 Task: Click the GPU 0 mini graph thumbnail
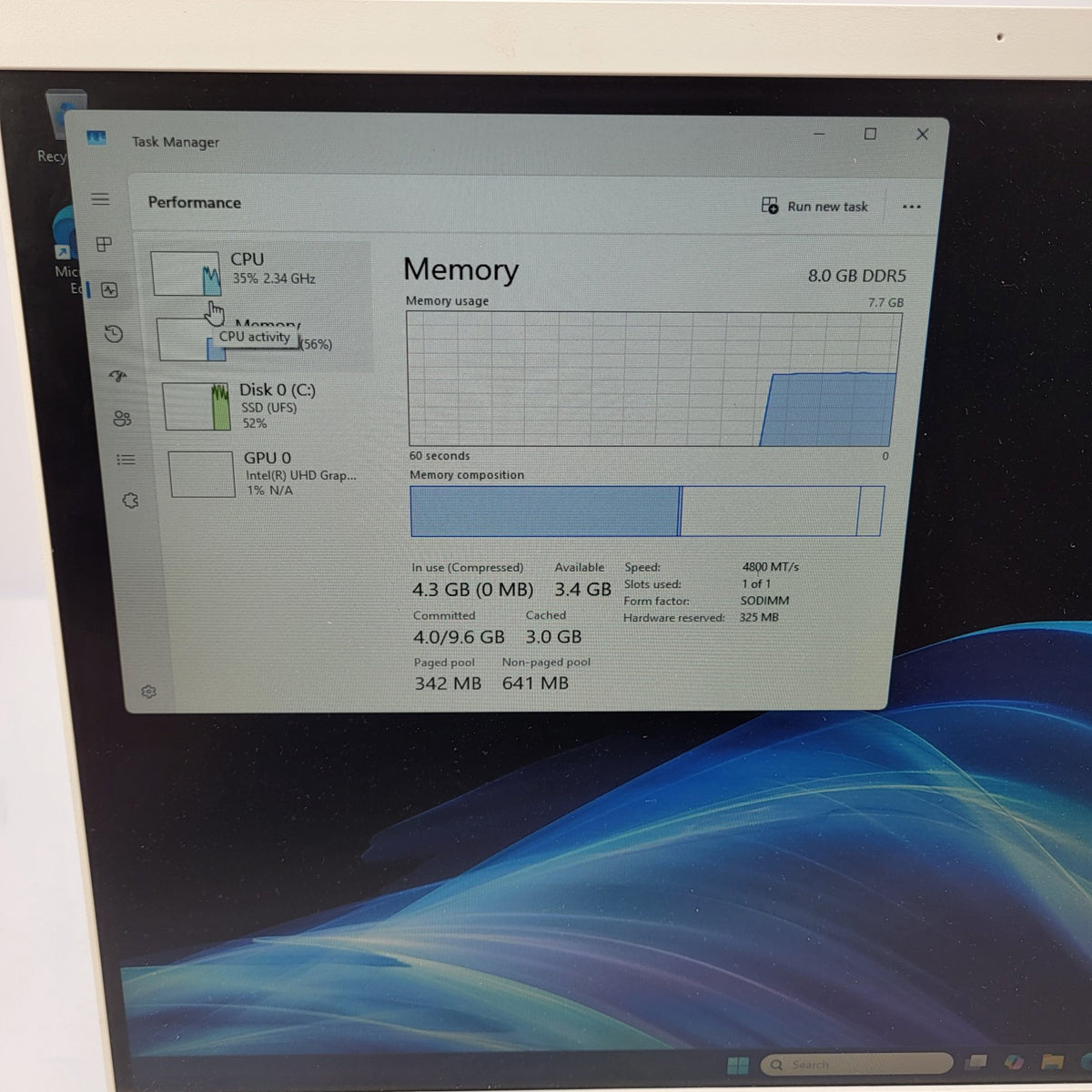(202, 473)
